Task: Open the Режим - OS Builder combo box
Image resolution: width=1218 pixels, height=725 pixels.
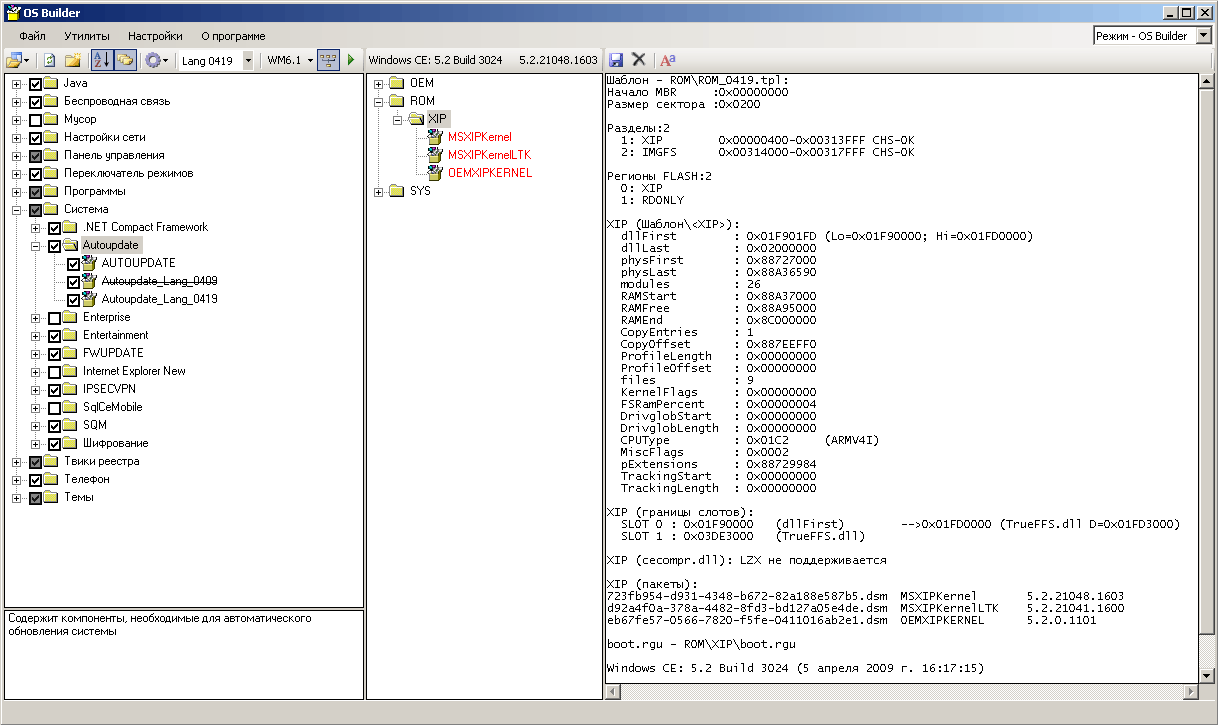Action: click(1153, 35)
